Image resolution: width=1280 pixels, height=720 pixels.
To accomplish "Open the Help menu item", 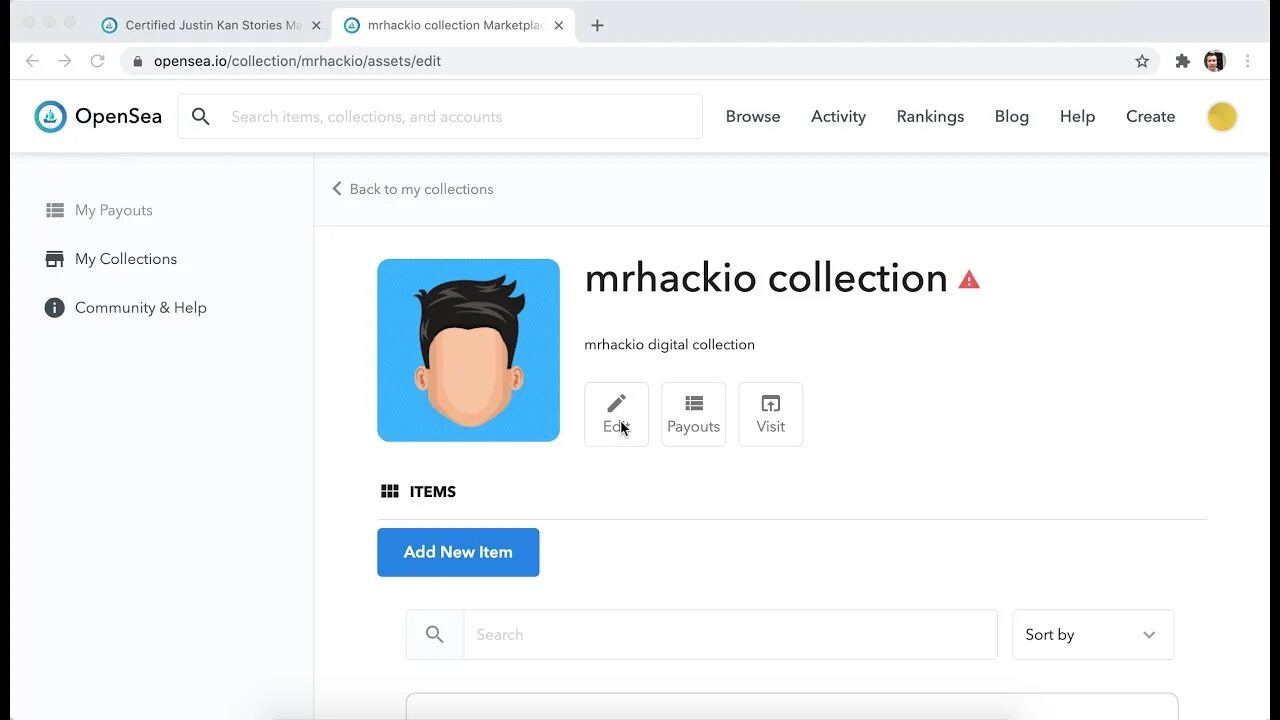I will (1077, 117).
